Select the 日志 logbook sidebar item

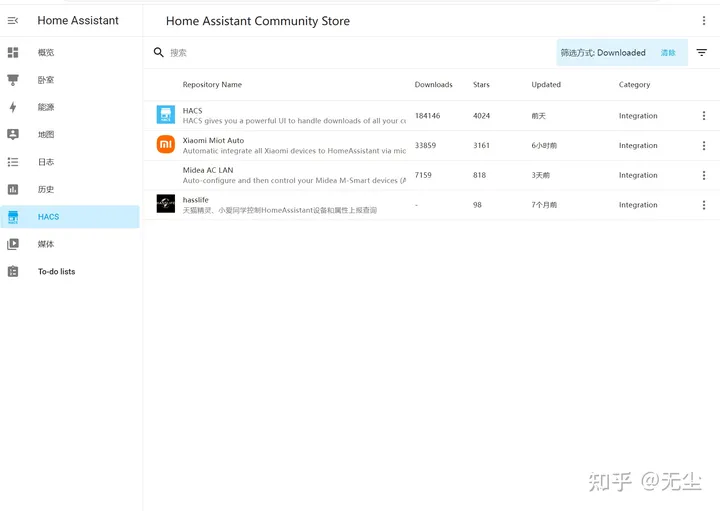[46, 162]
